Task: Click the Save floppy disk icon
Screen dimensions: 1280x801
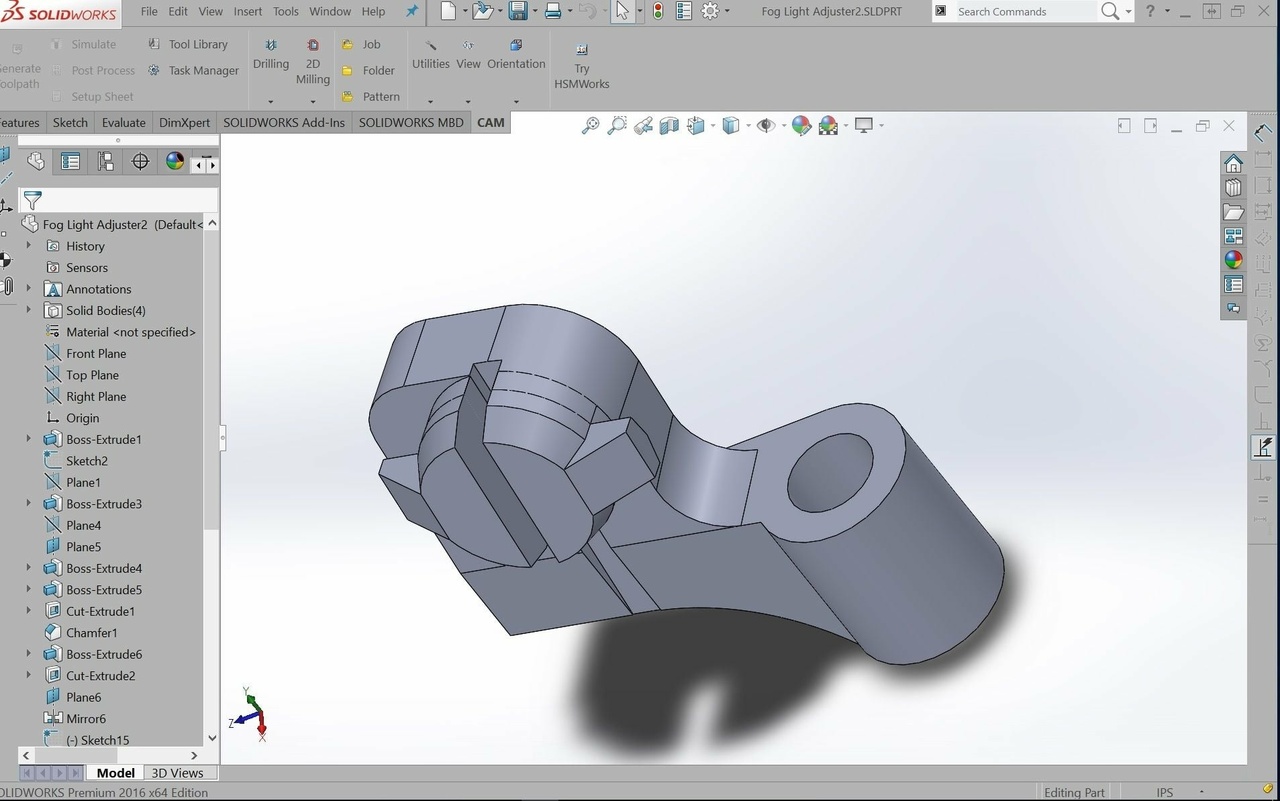Action: 518,11
